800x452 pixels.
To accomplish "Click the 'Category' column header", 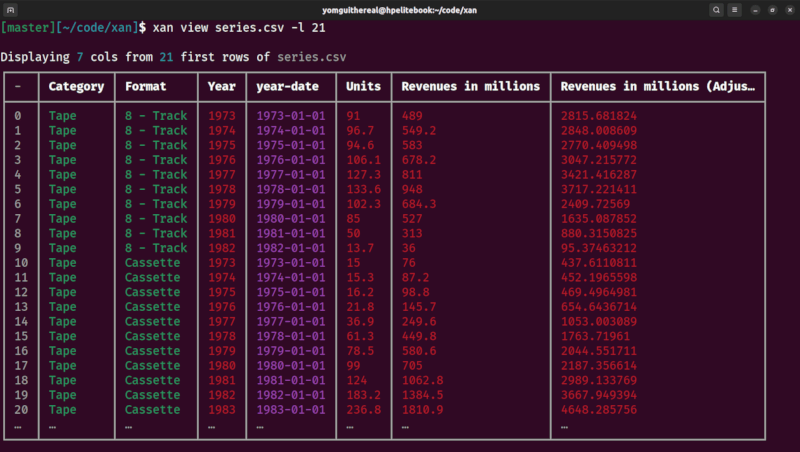I will tap(76, 87).
